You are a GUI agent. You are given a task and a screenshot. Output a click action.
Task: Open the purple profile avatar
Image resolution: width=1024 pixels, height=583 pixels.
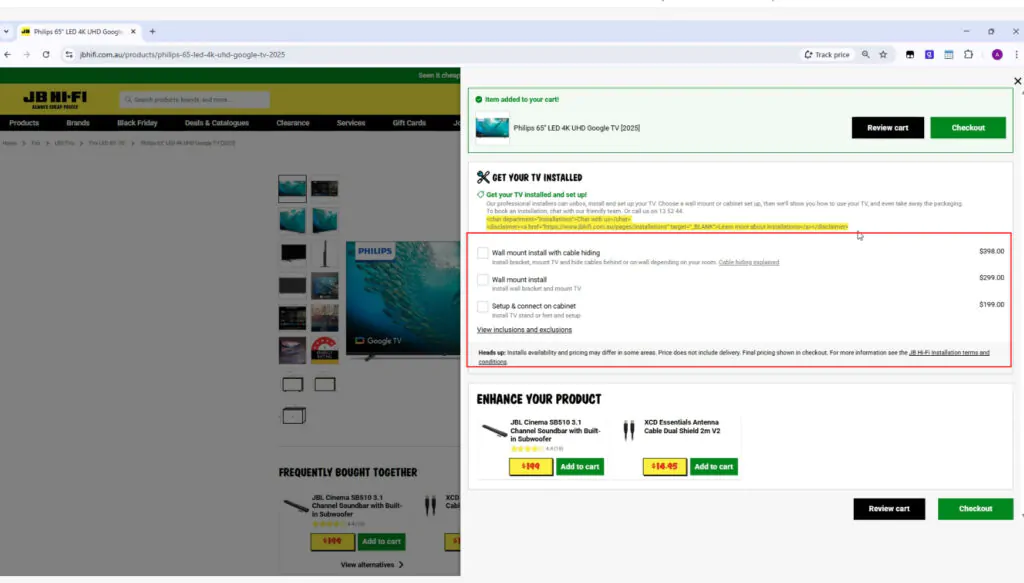click(x=997, y=55)
